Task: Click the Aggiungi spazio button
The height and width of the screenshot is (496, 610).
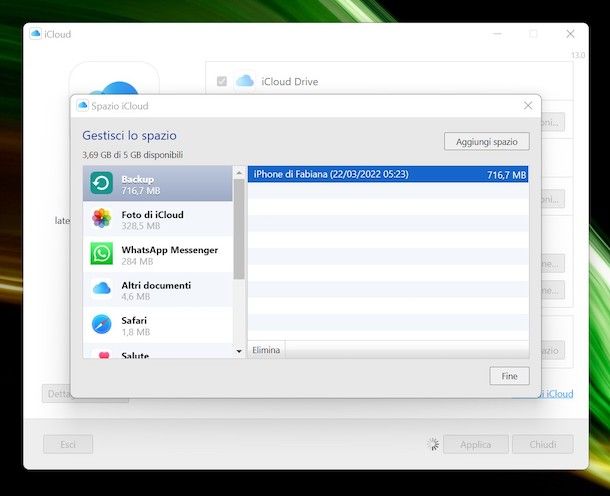Action: tap(487, 141)
